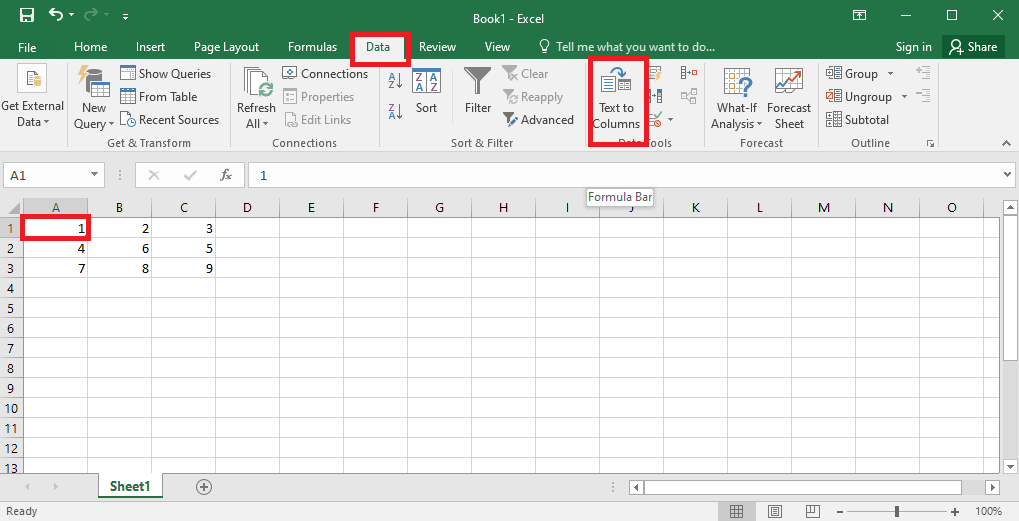Open Advanced filter options
This screenshot has height=521, width=1019.
(538, 120)
